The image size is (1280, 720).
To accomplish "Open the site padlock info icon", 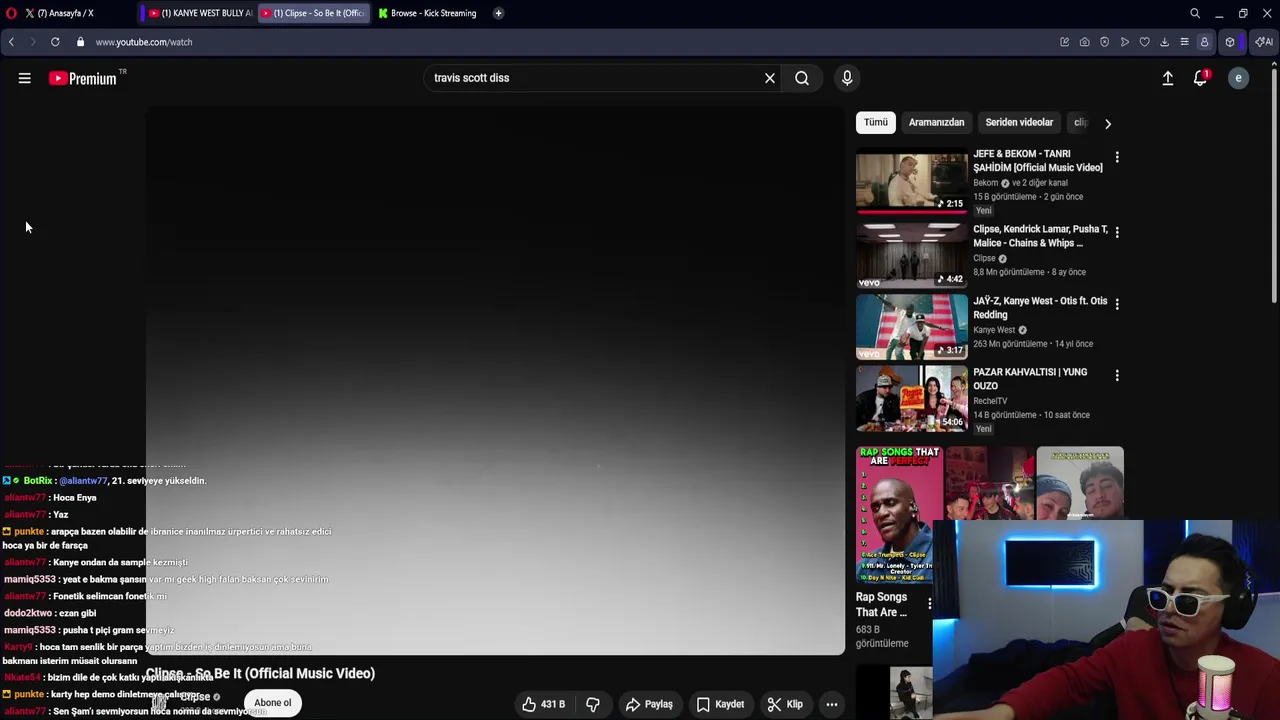I will (80, 42).
